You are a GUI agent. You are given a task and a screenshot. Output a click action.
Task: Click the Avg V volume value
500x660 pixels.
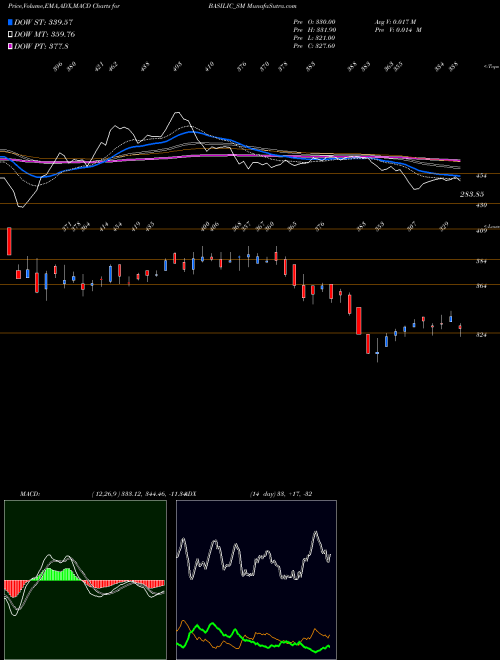point(395,22)
